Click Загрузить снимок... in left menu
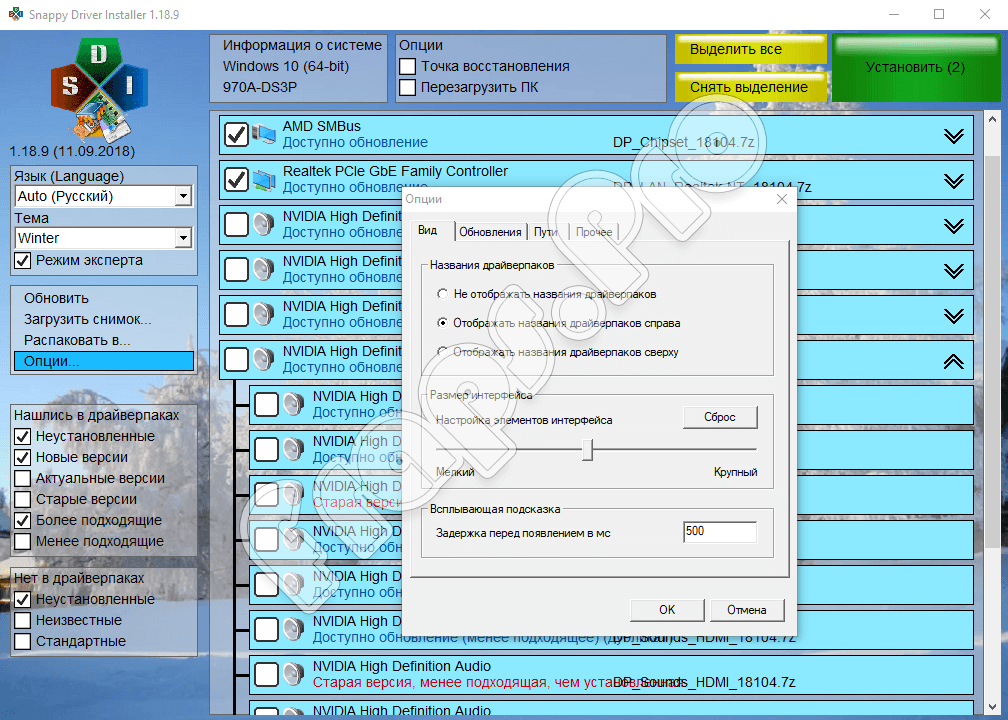 [x=88, y=319]
